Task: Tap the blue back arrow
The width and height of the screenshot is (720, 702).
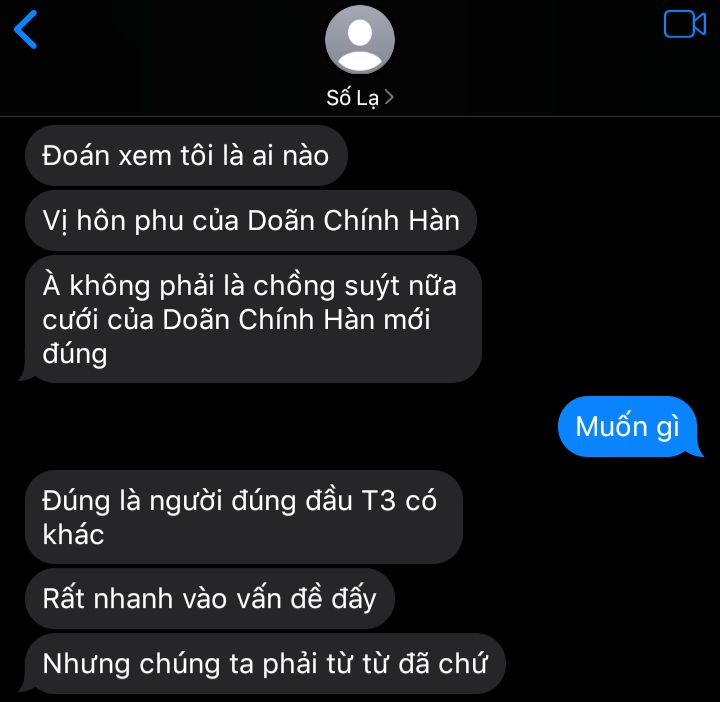Action: click(26, 30)
